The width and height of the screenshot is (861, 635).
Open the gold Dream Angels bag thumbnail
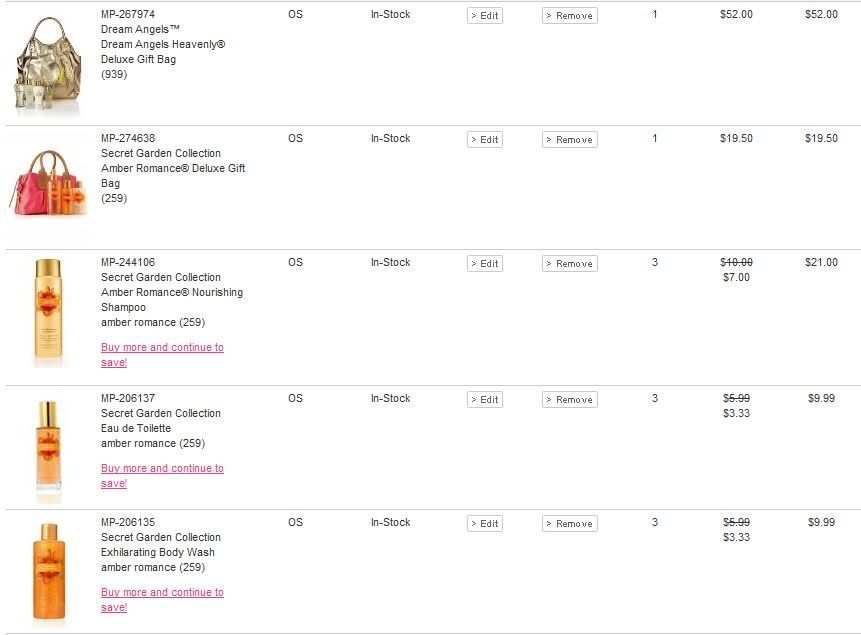[48, 66]
